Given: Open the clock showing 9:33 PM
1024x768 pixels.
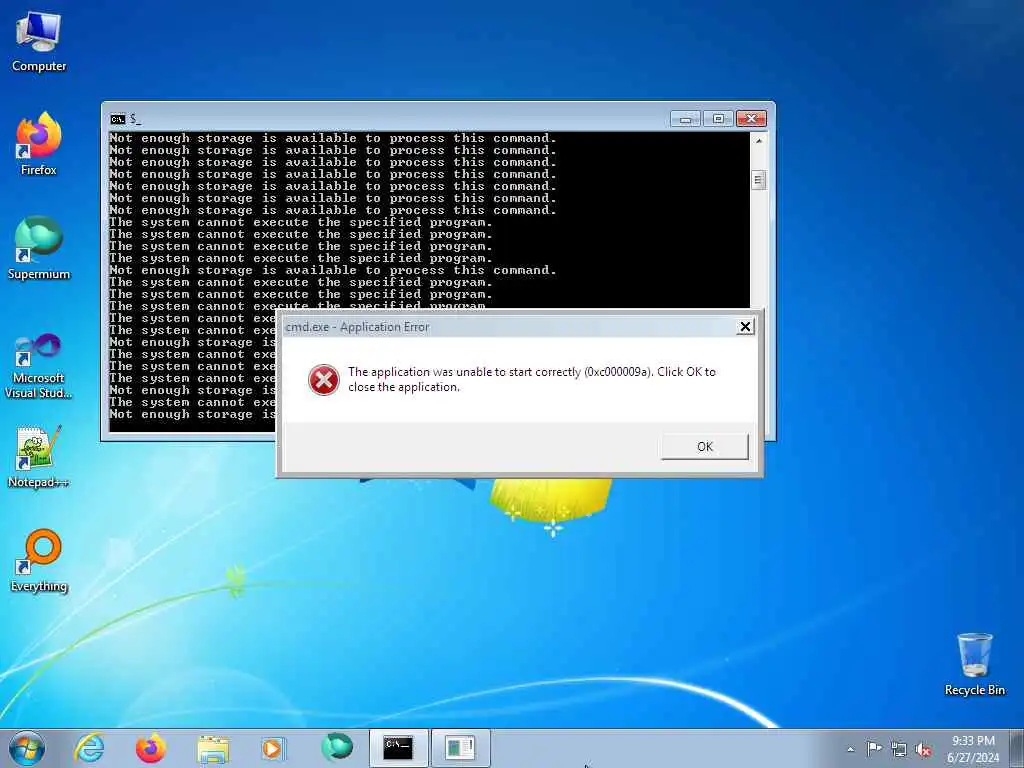Looking at the screenshot, I should pos(972,748).
